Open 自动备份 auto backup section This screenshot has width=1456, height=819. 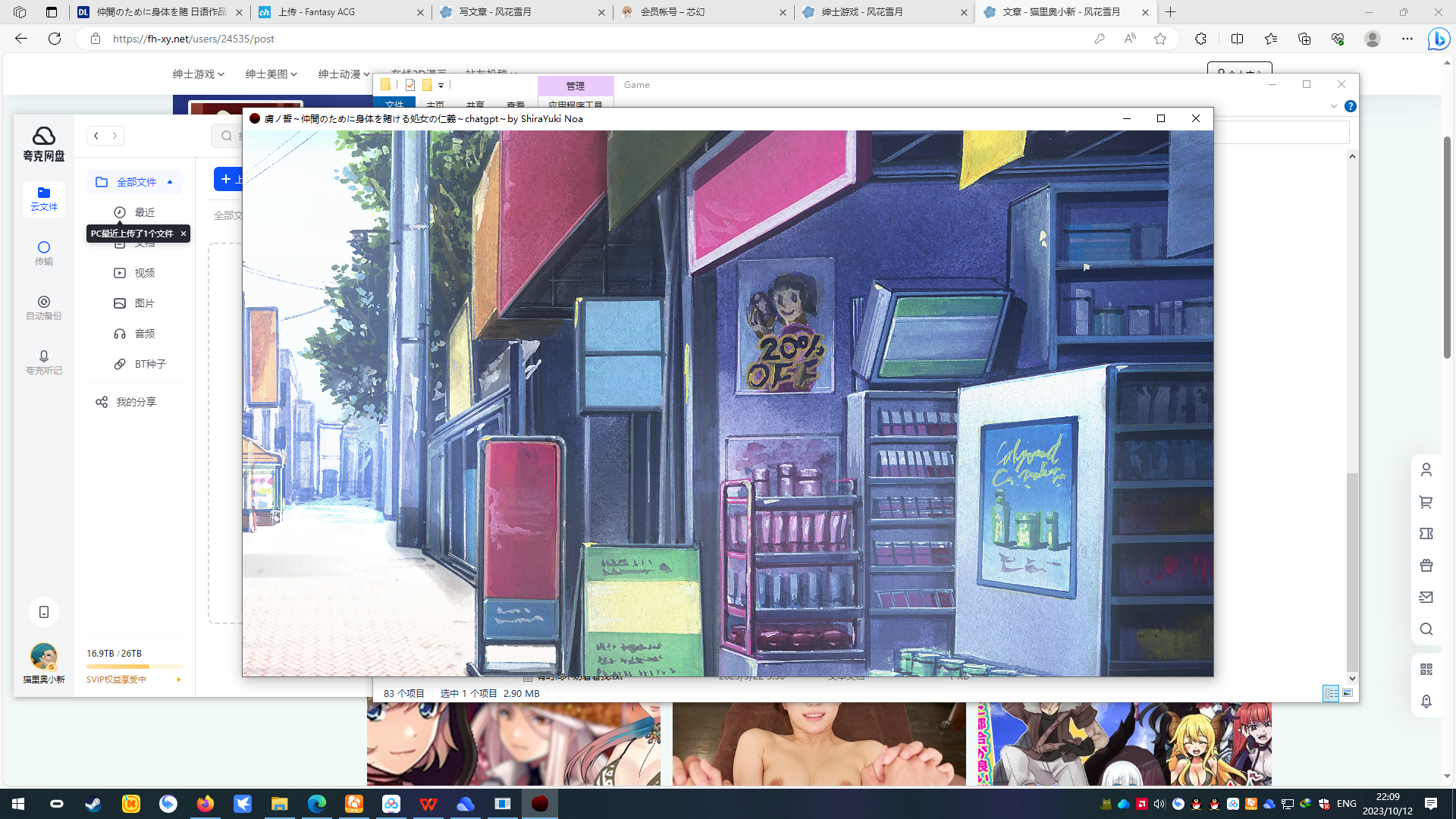[x=43, y=307]
